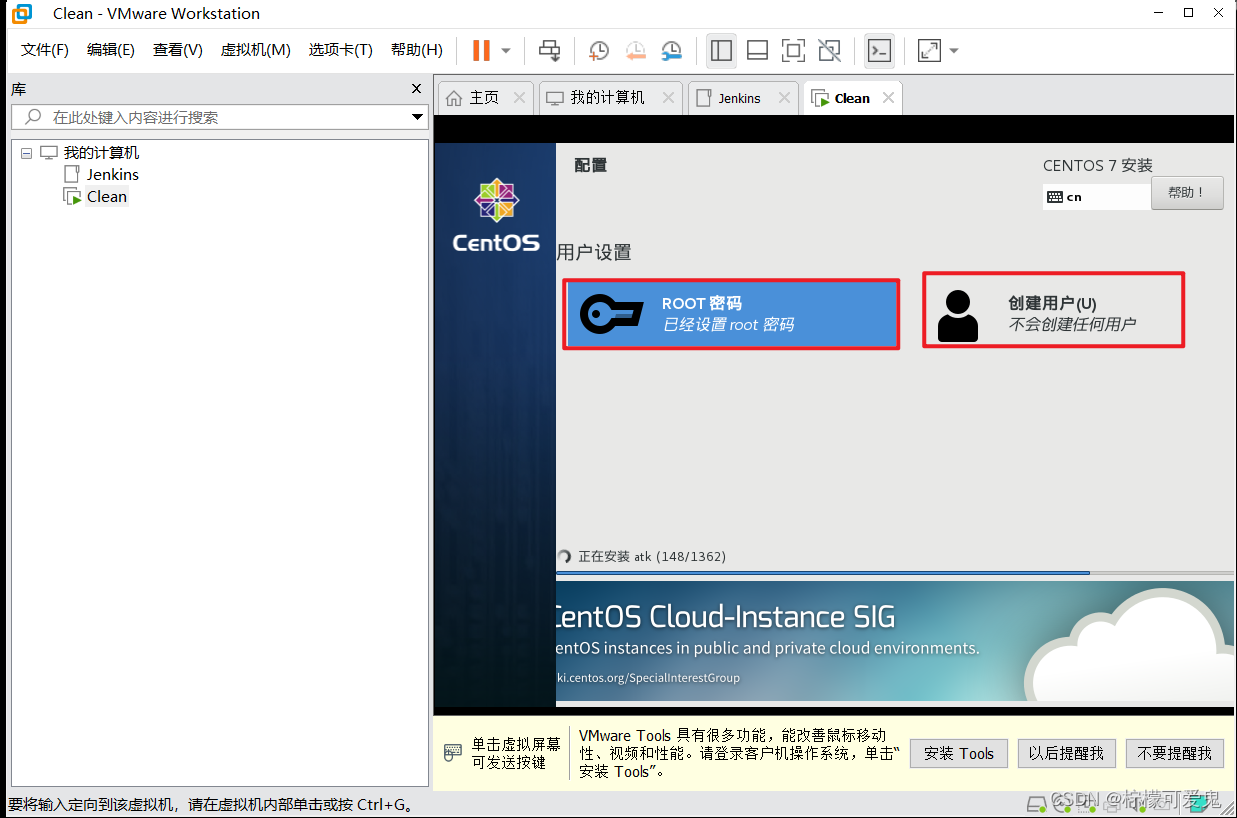Screen dimensions: 1237x818
Task: Open the dropdown arrow beside the pause button
Action: click(x=506, y=50)
